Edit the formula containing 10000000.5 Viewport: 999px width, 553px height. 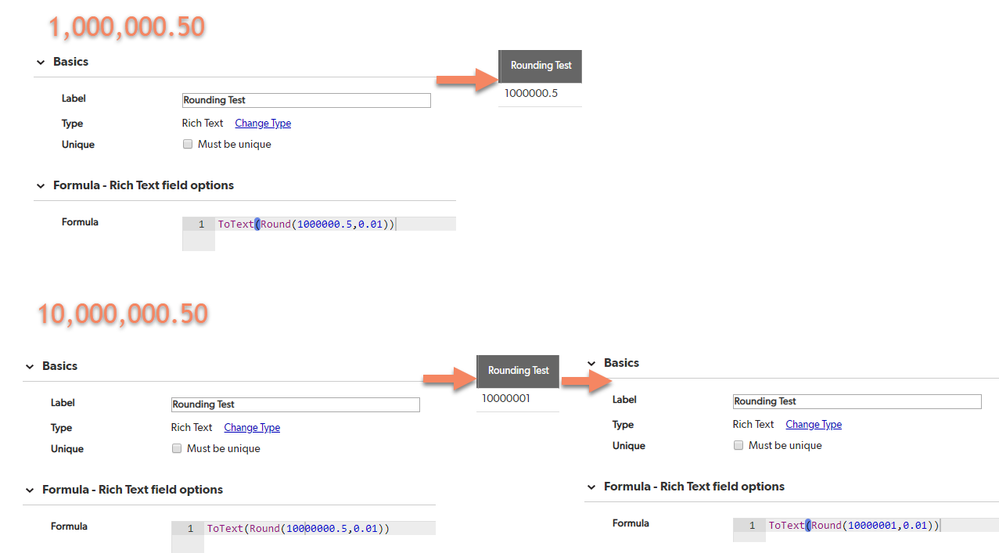coord(320,528)
